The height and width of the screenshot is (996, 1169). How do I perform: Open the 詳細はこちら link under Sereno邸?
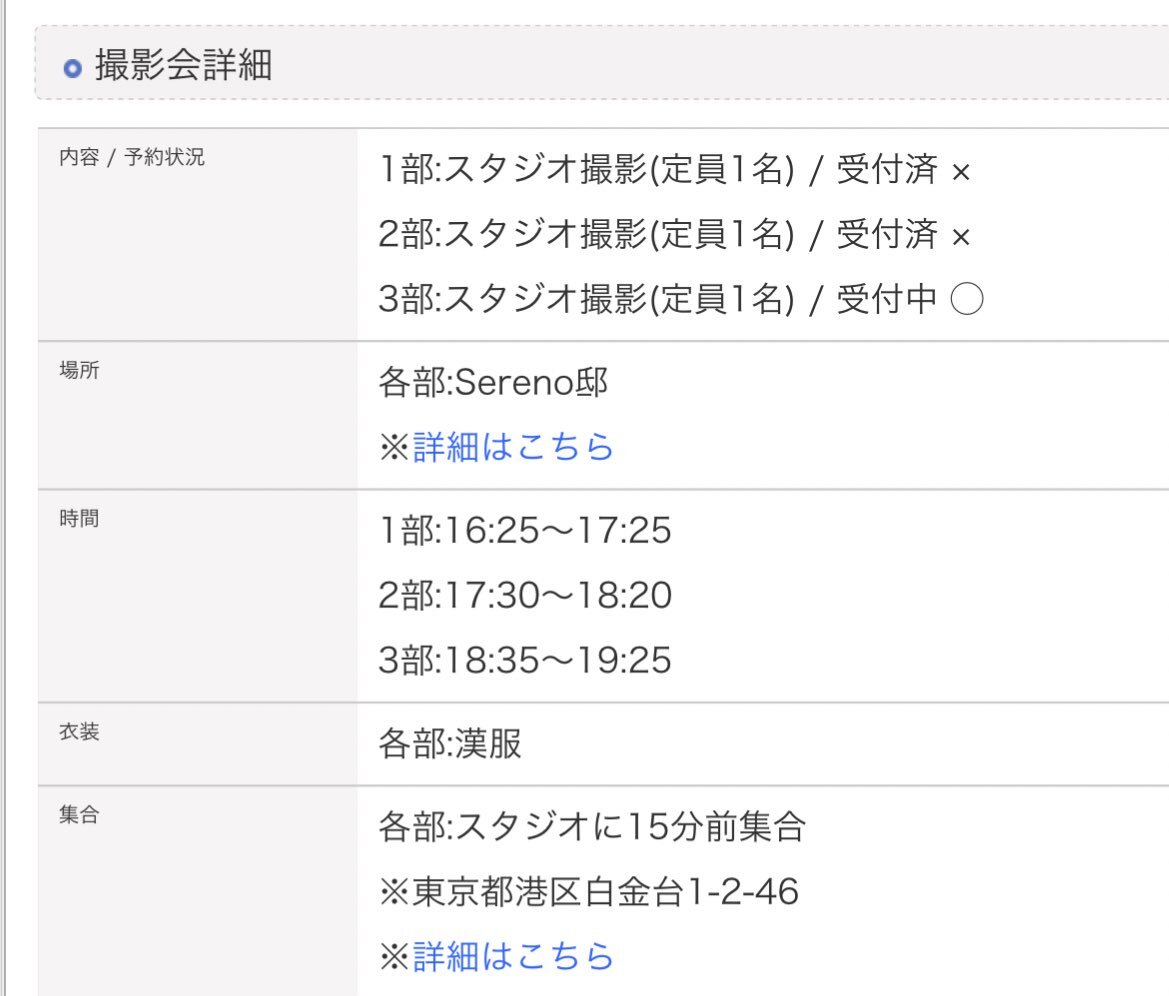513,447
